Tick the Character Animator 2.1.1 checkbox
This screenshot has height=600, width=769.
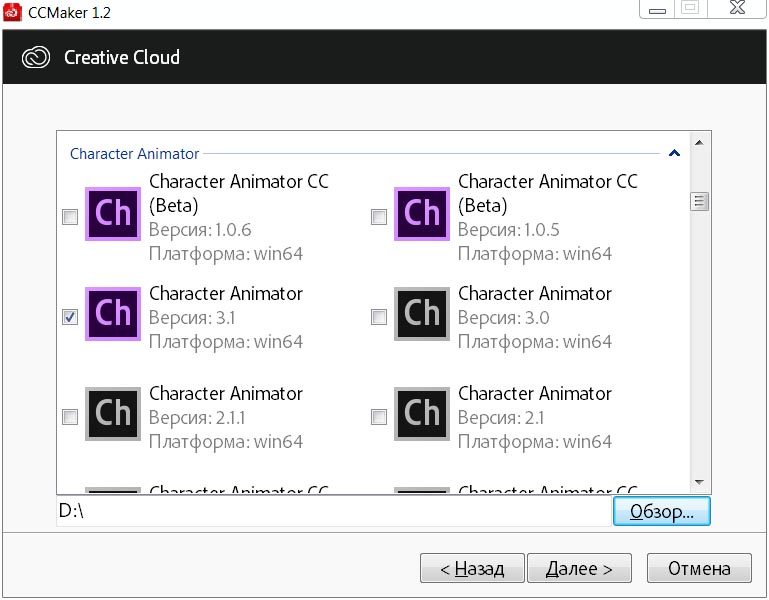[x=70, y=417]
